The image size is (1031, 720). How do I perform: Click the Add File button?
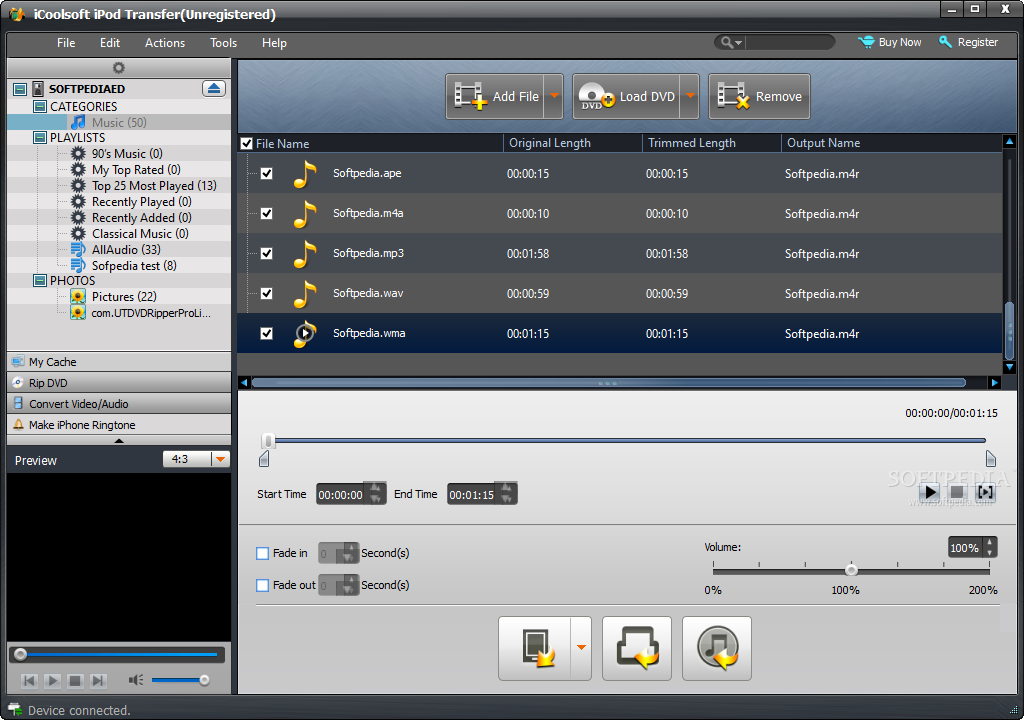tap(495, 96)
